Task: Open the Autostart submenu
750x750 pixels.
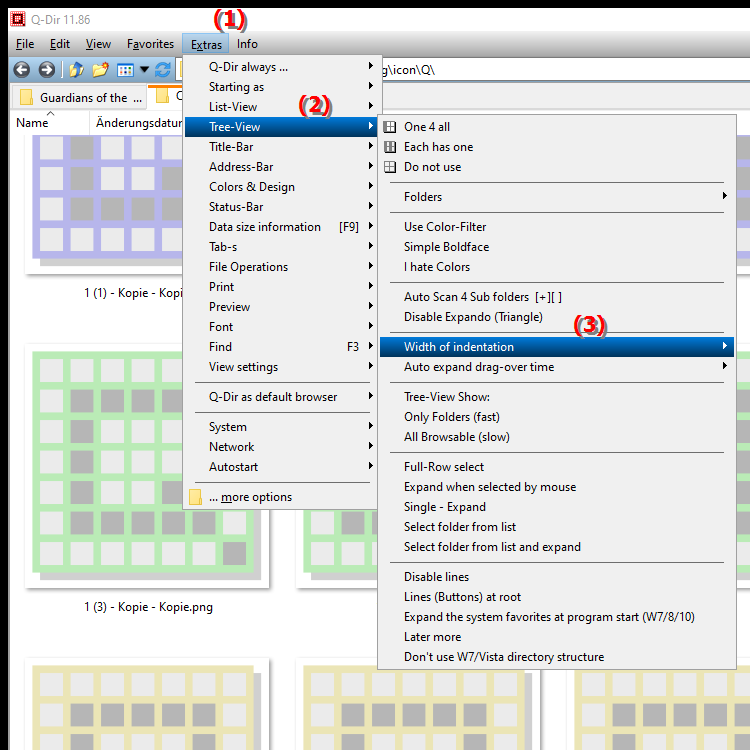Action: [281, 467]
